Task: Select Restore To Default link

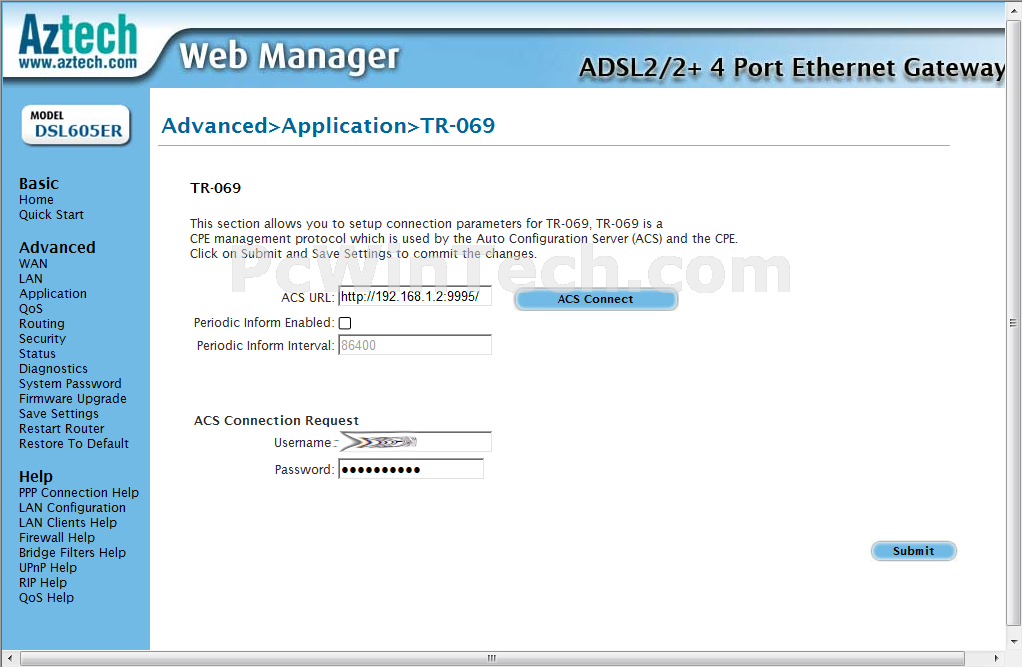Action: tap(74, 443)
